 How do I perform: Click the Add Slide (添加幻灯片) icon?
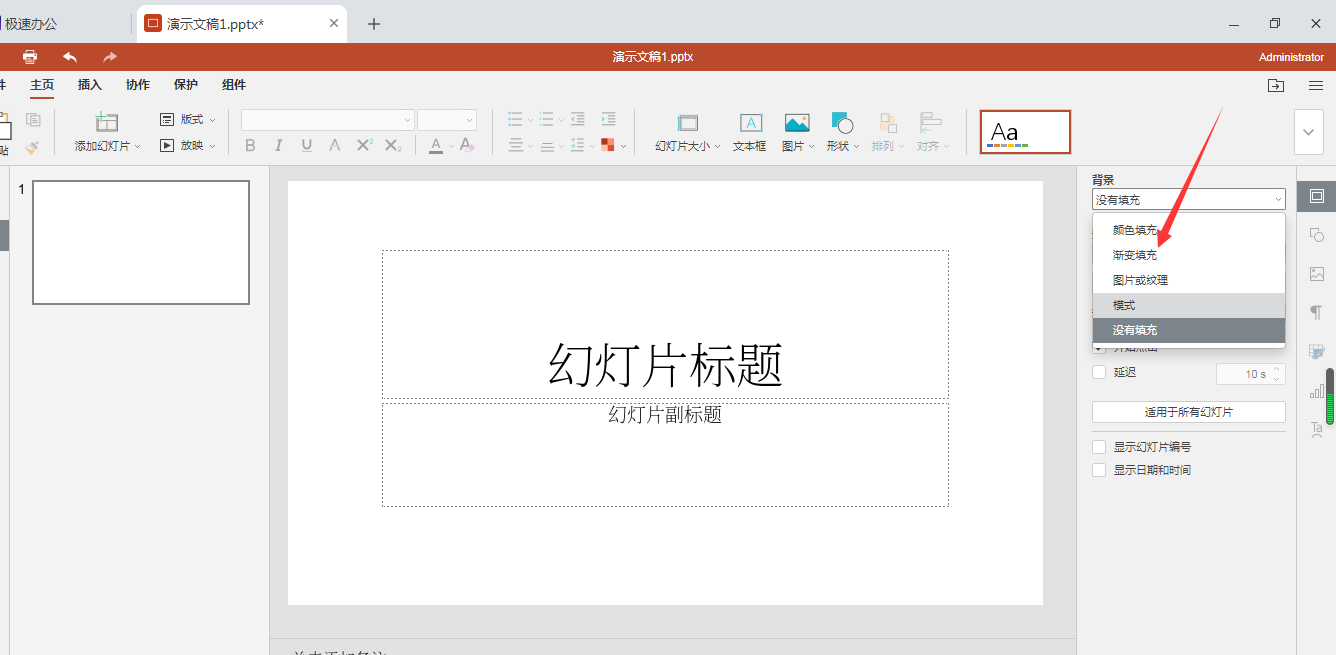pyautogui.click(x=107, y=122)
